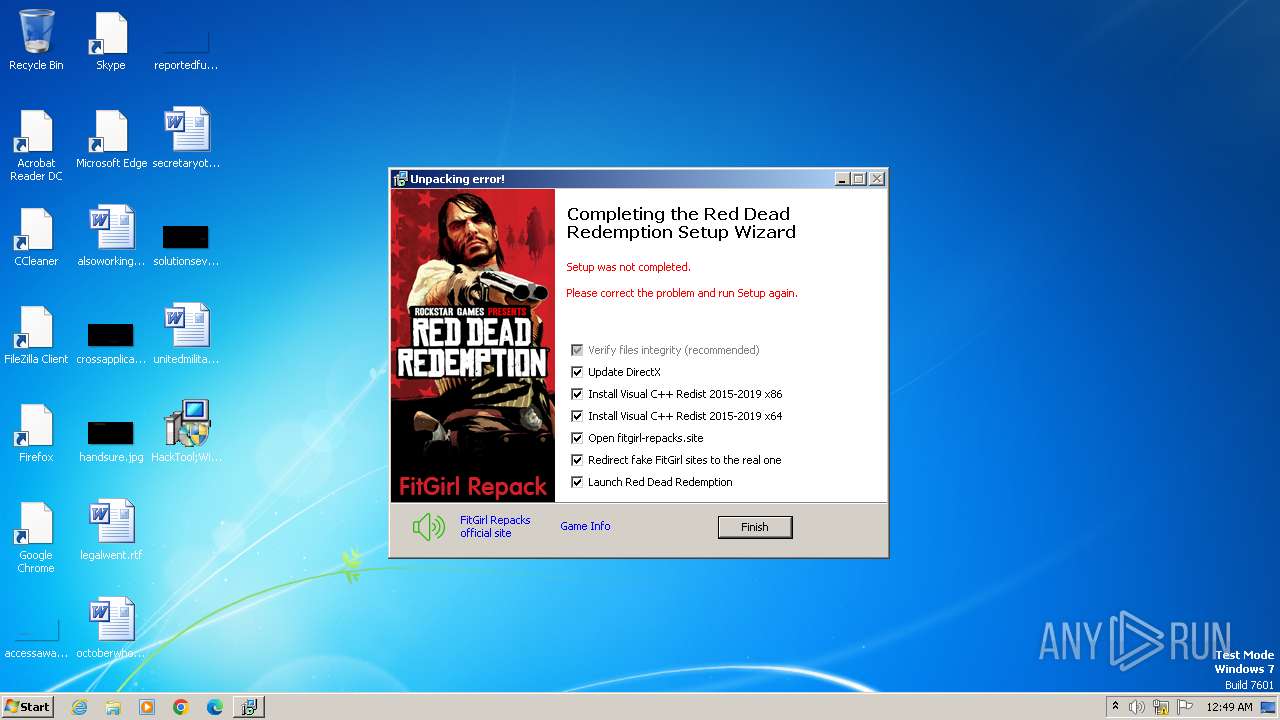This screenshot has height=720, width=1280.
Task: Select the Acrobat Reader DC shortcut
Action: (36, 146)
